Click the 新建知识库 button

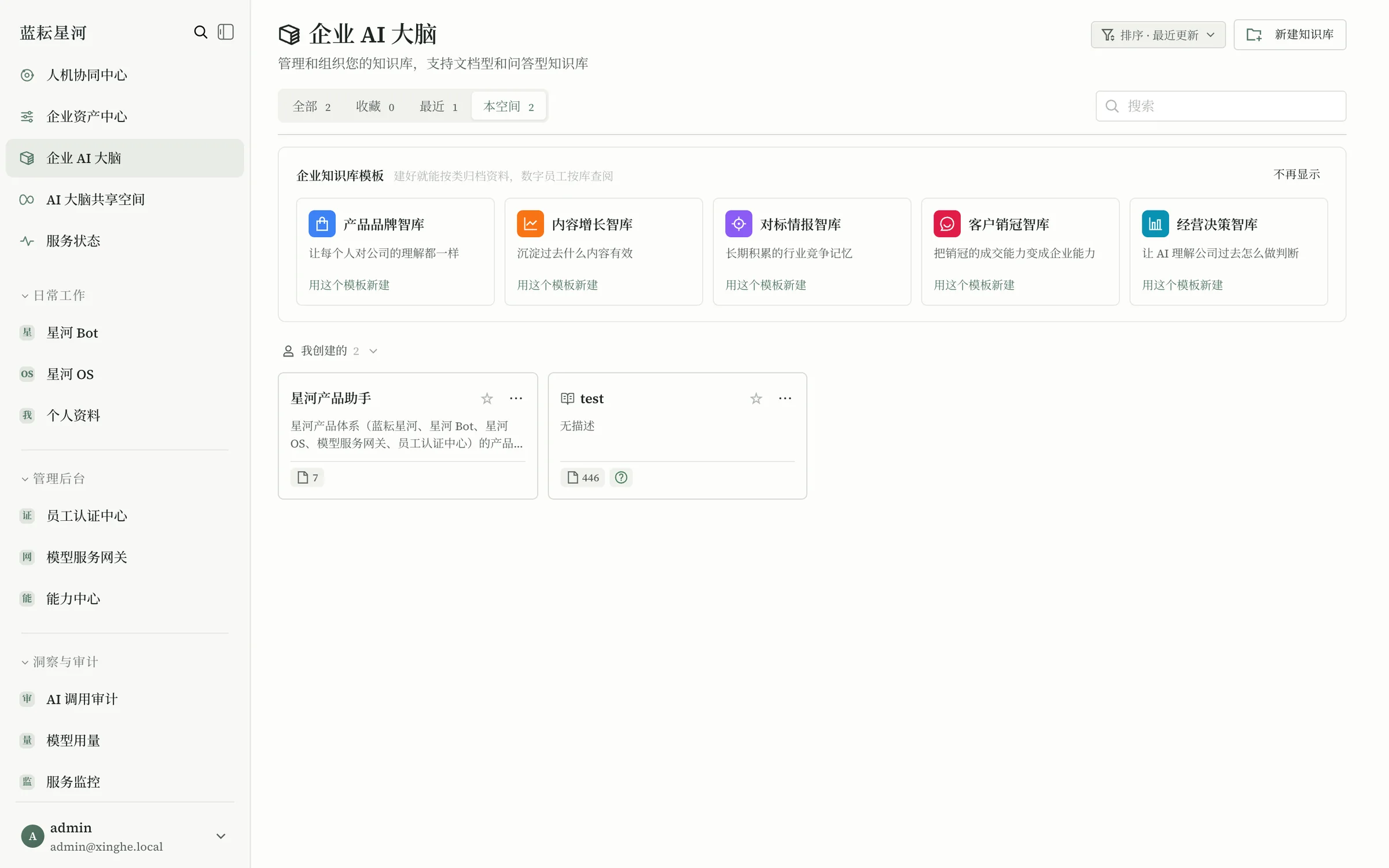(x=1289, y=35)
